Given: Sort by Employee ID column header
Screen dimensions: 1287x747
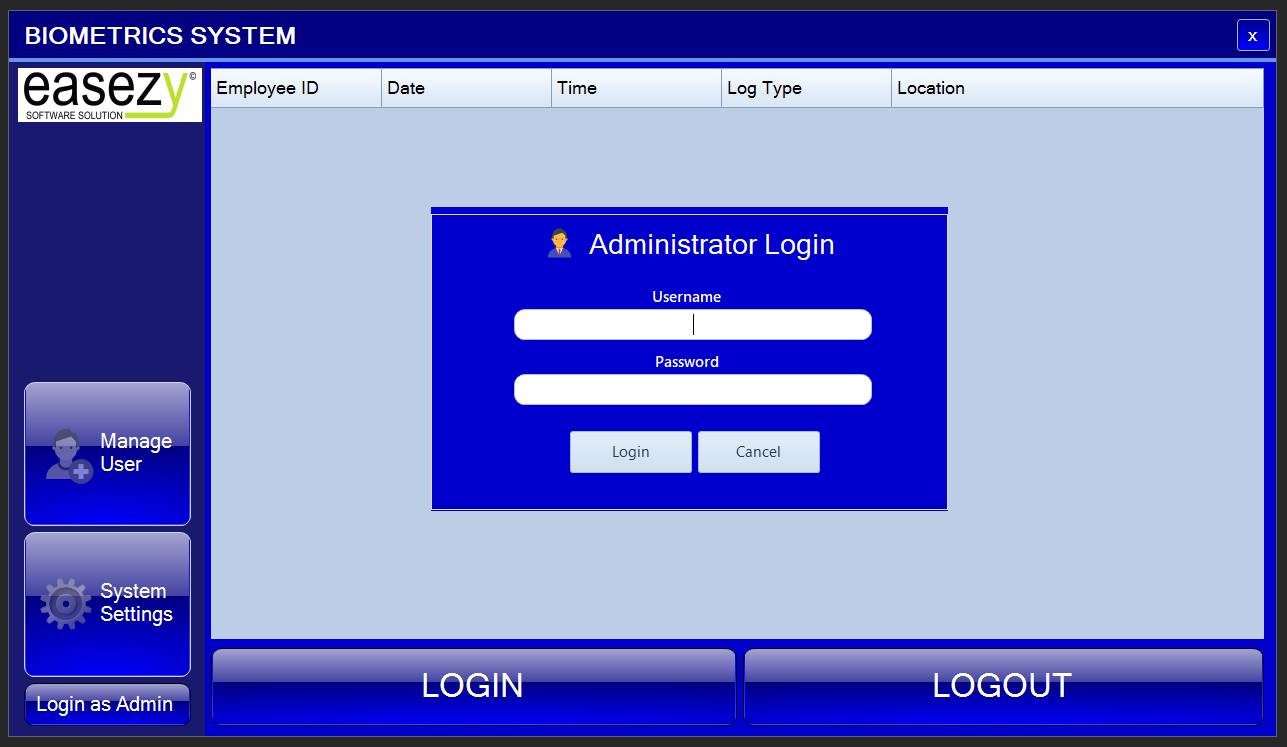Looking at the screenshot, I should point(296,88).
